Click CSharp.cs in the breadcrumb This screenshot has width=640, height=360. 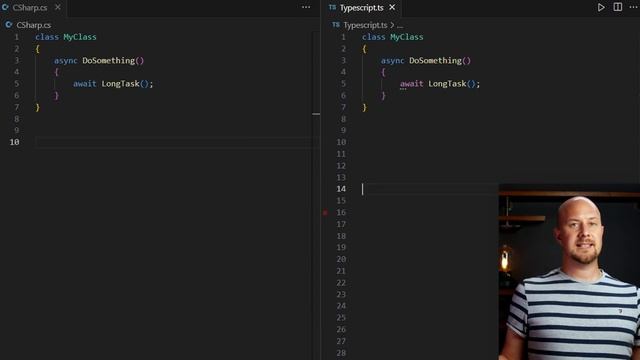point(33,25)
